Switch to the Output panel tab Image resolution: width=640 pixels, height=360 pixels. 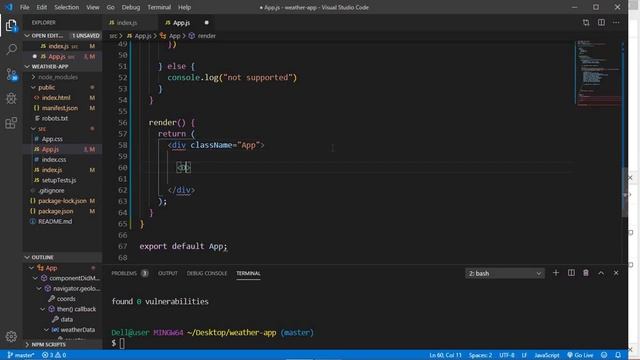[168, 273]
